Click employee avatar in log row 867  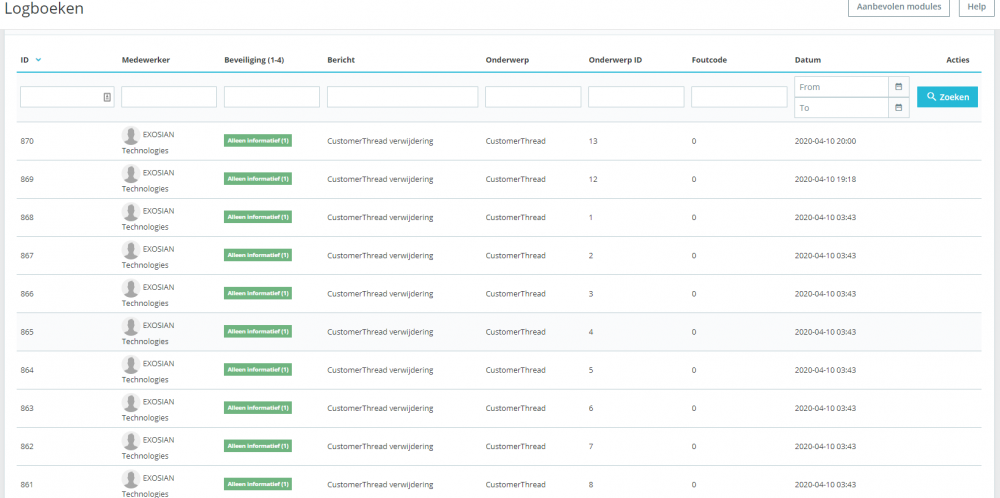point(130,250)
